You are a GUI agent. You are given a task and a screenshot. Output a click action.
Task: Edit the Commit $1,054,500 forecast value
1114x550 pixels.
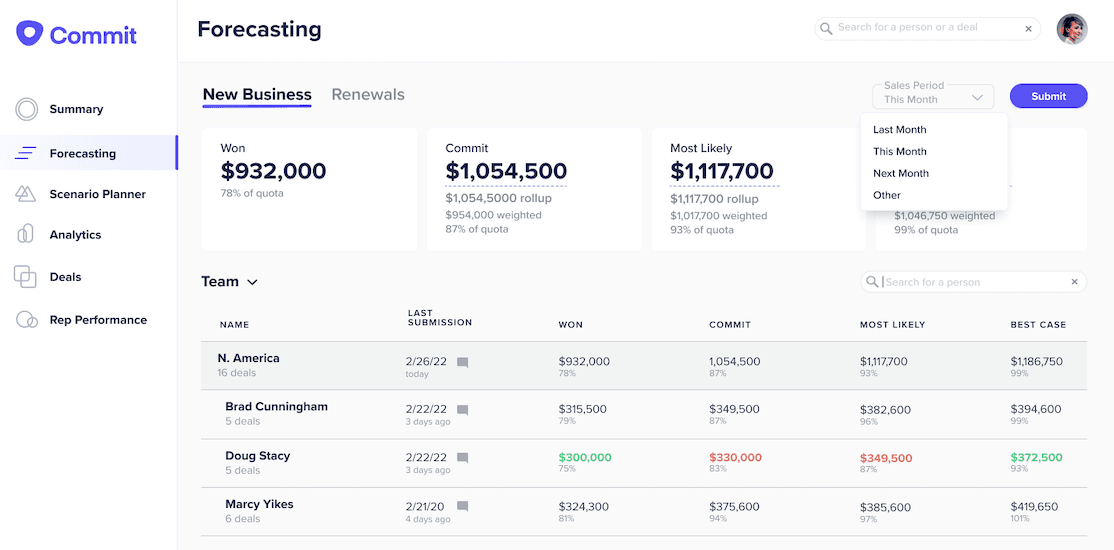click(x=506, y=172)
